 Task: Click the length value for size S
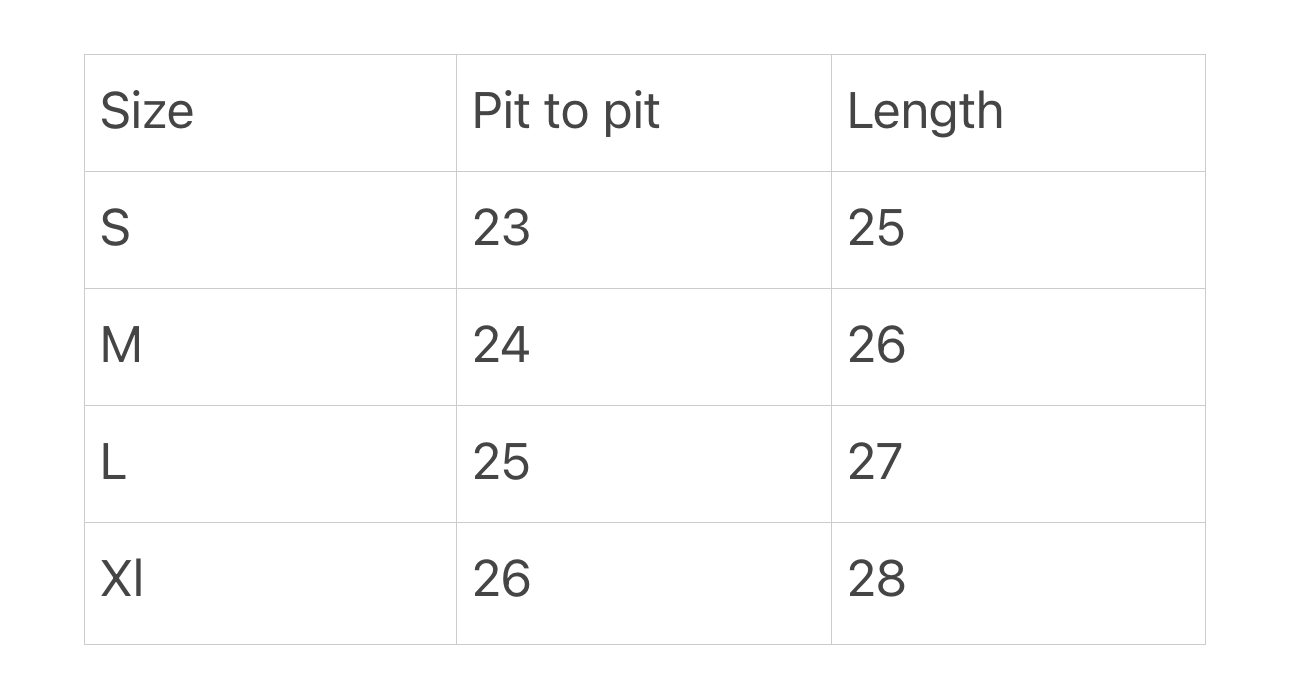point(876,228)
